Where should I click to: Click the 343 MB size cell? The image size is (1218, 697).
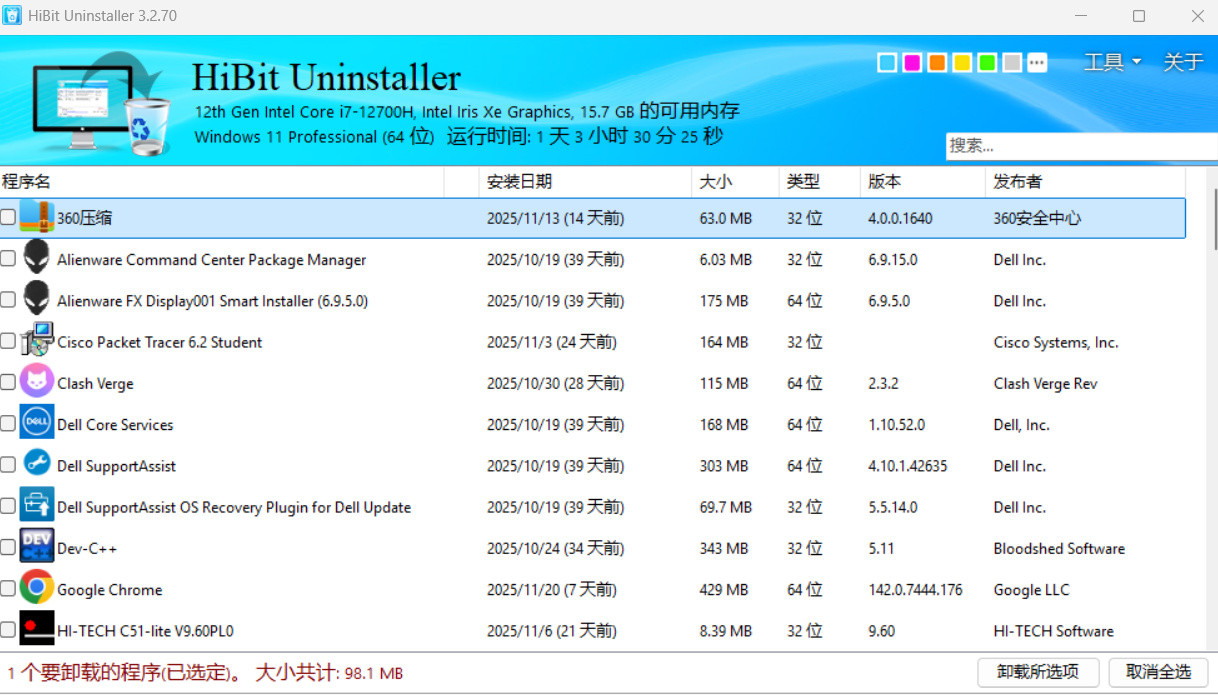724,549
